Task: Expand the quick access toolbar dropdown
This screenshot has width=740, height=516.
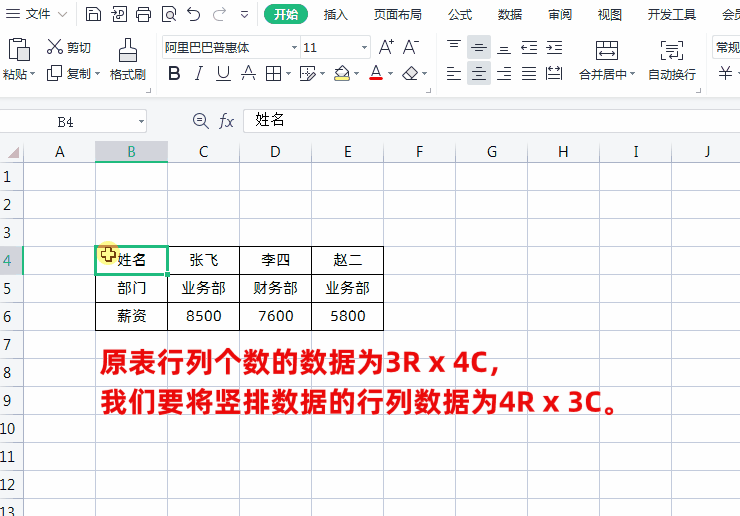Action: 244,15
